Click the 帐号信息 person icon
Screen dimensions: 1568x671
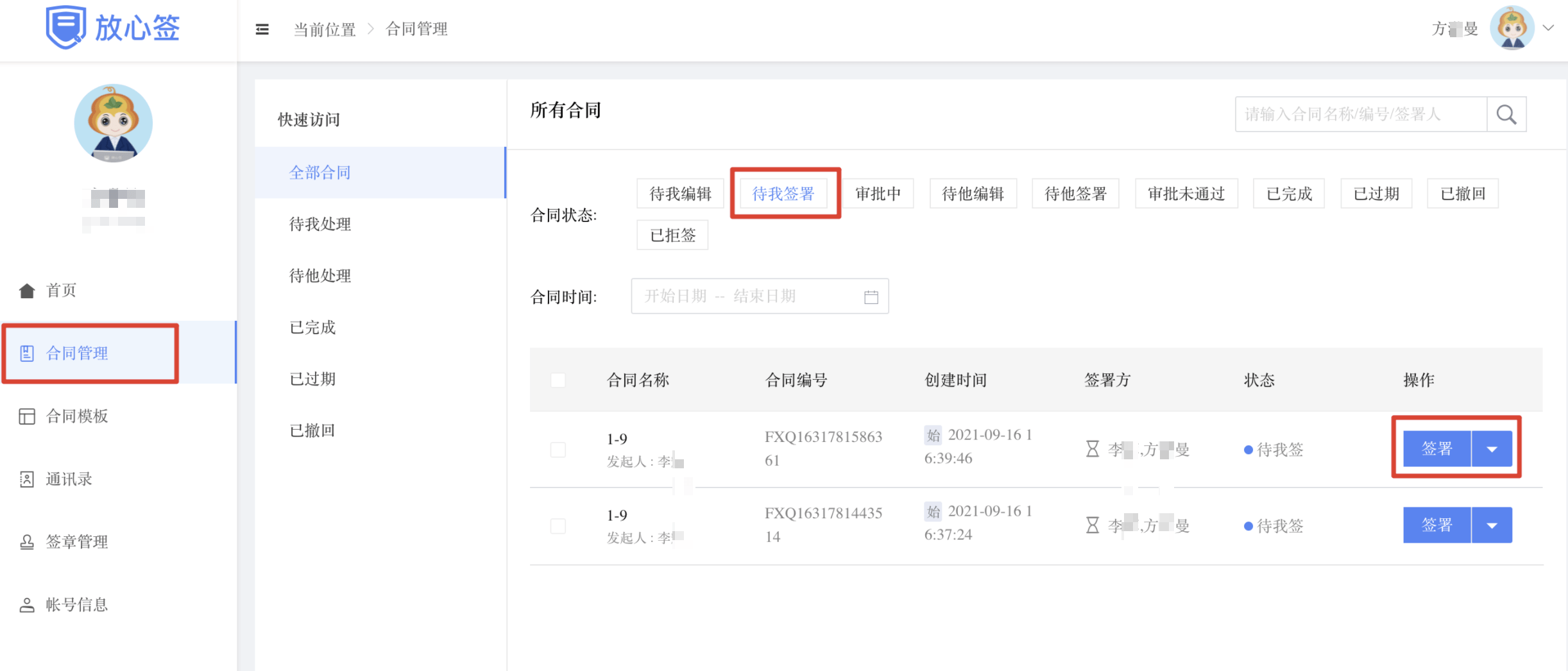(26, 605)
